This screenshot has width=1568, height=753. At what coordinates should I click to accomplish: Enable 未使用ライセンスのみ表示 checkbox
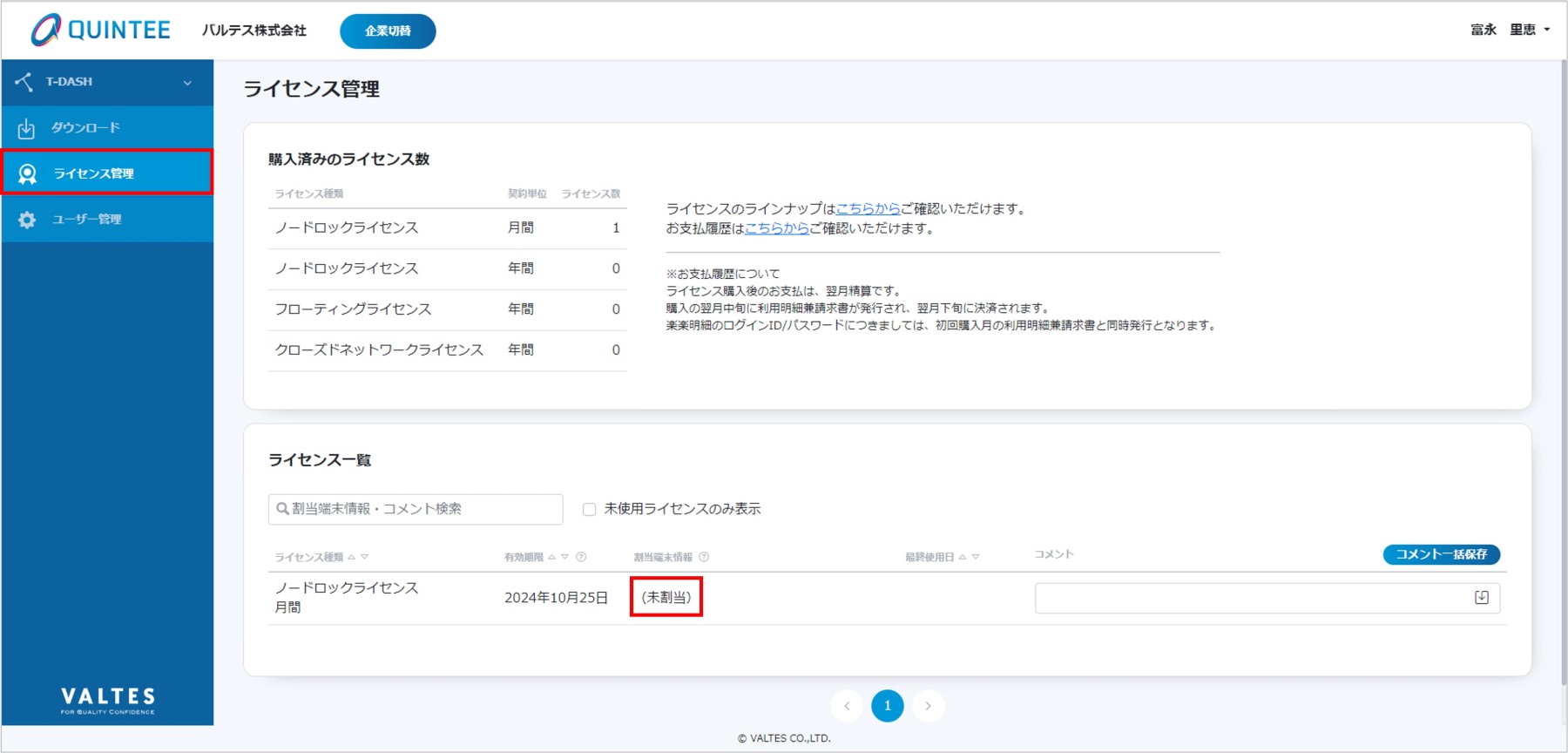coord(590,509)
